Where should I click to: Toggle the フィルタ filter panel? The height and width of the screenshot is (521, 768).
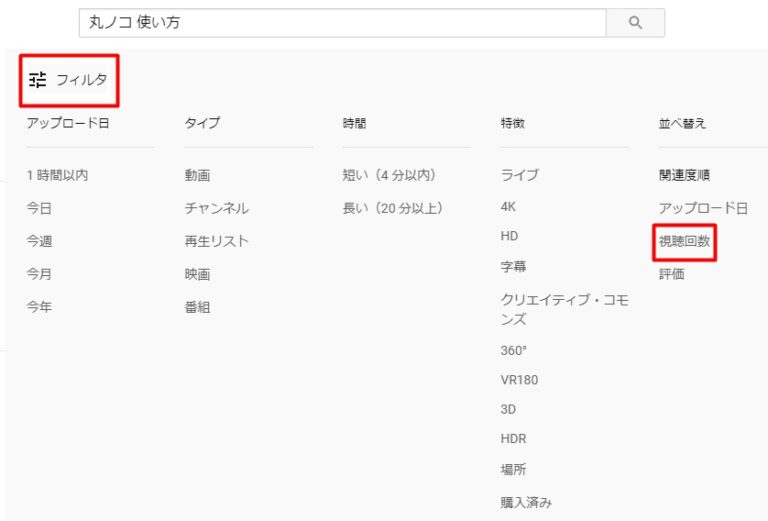point(68,80)
